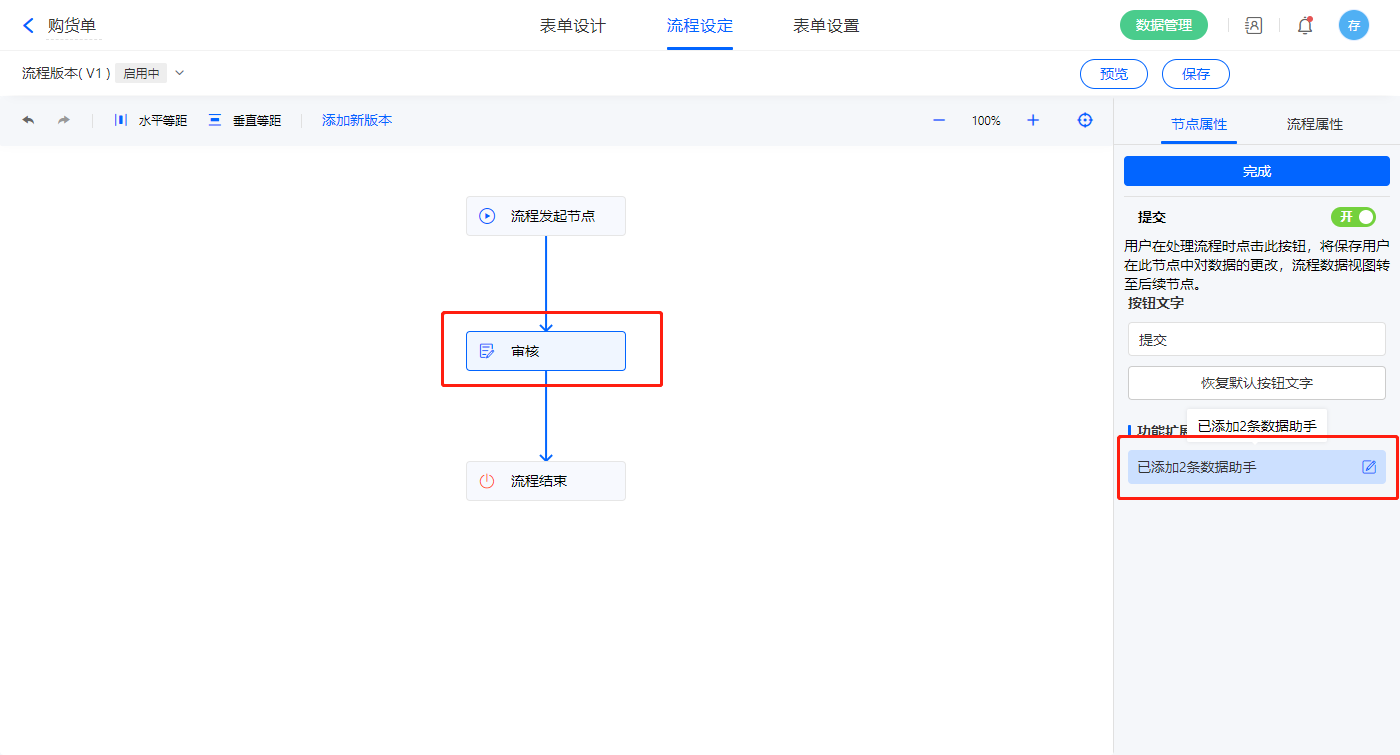Expand the 流程版本 V1 dropdown

tap(180, 73)
